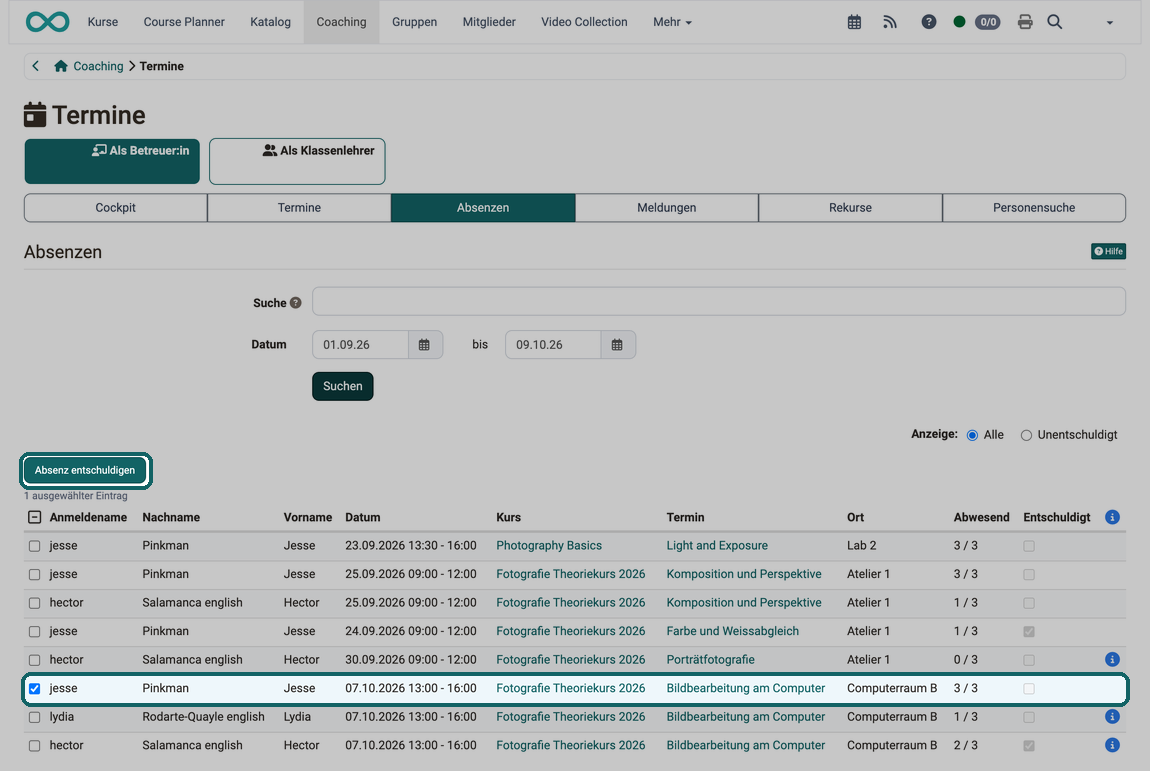The width and height of the screenshot is (1150, 771).
Task: Open the Video Collection menu item
Action: [585, 22]
